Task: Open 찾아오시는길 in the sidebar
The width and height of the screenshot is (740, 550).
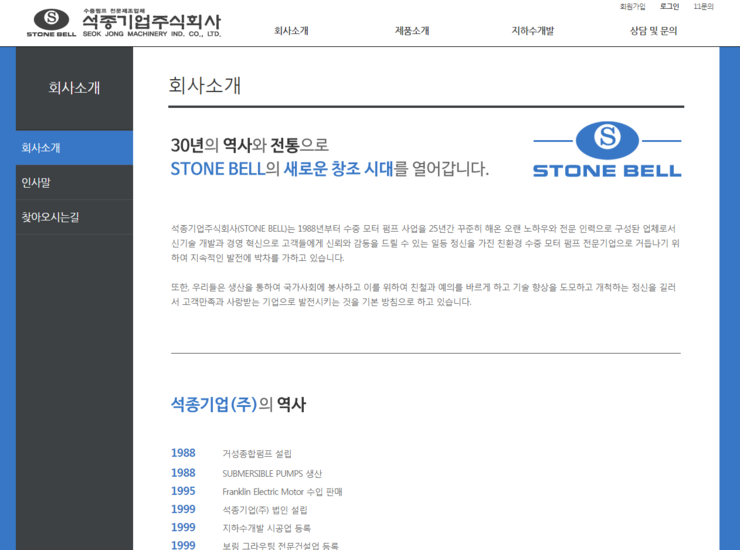Action: pos(74,217)
